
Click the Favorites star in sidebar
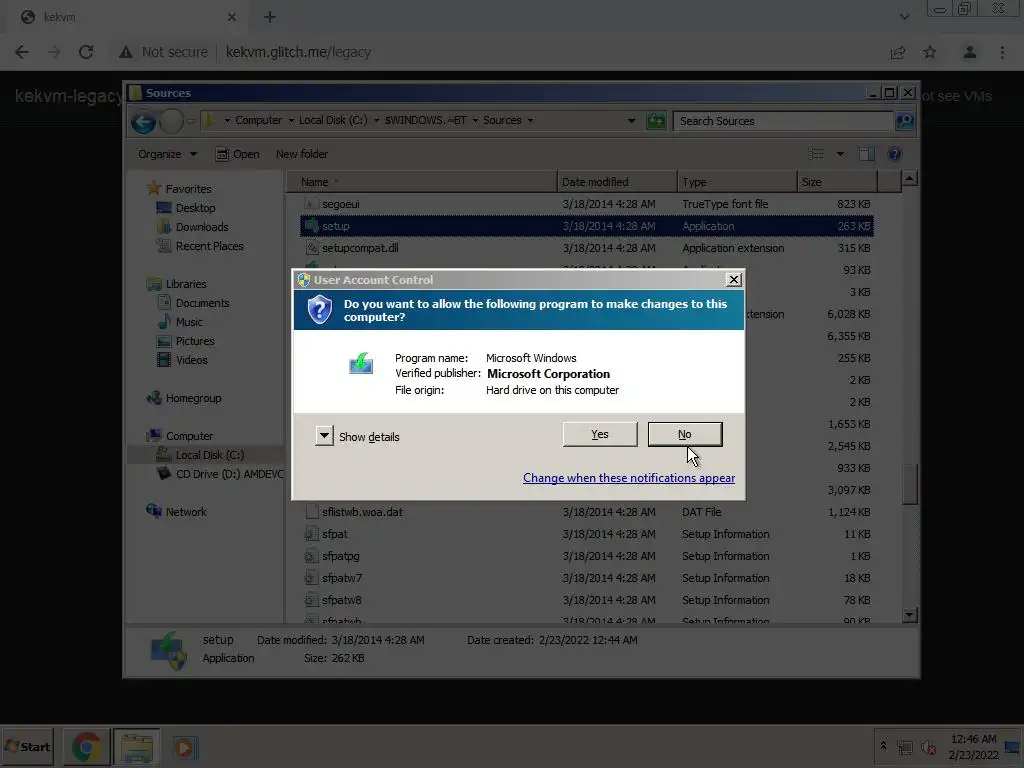pyautogui.click(x=154, y=189)
